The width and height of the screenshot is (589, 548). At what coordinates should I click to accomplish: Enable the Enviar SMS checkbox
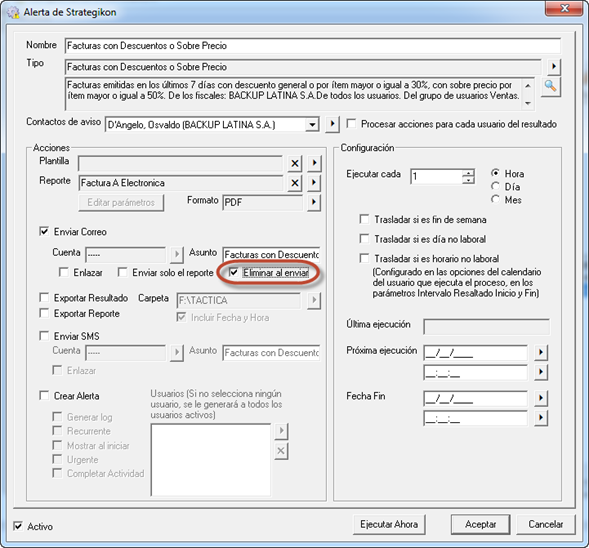(x=44, y=335)
